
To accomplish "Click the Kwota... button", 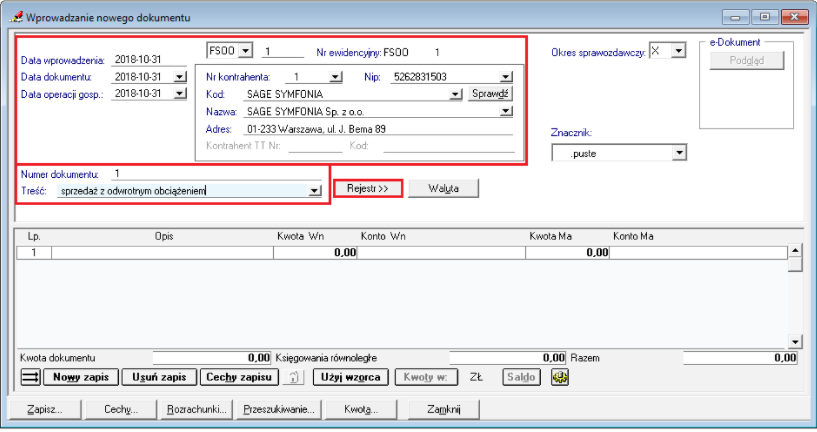I will (361, 410).
